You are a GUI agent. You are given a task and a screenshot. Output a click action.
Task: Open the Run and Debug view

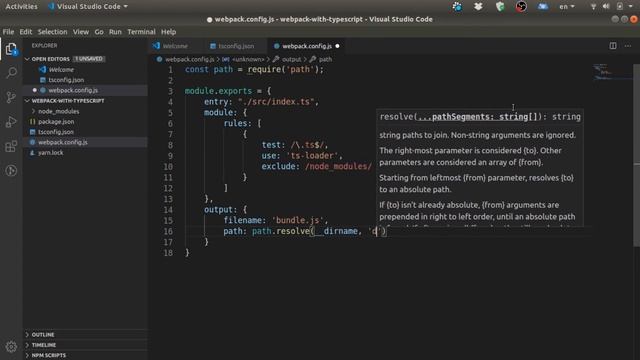pyautogui.click(x=11, y=122)
